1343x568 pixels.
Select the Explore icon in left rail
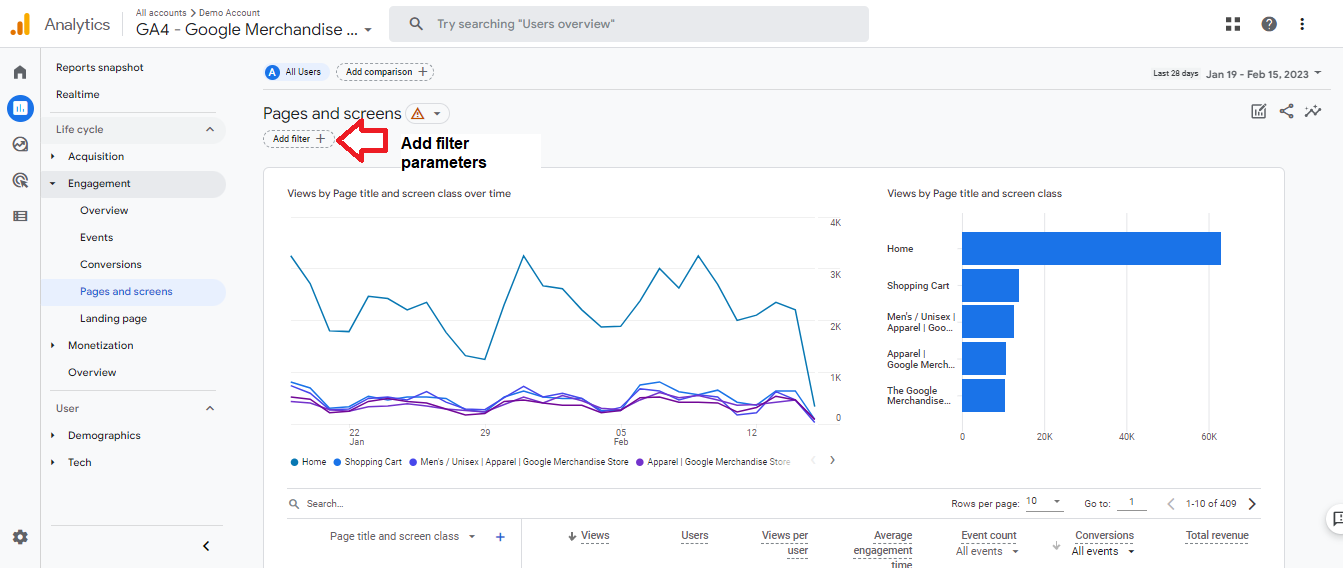point(20,144)
